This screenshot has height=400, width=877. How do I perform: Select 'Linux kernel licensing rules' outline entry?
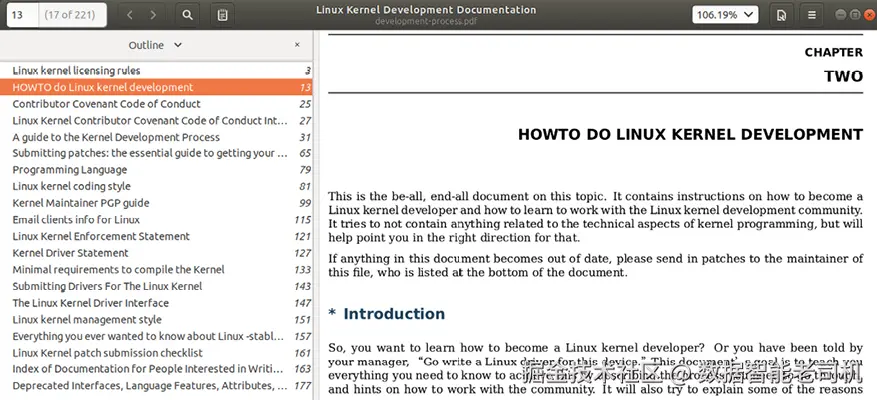(156, 70)
